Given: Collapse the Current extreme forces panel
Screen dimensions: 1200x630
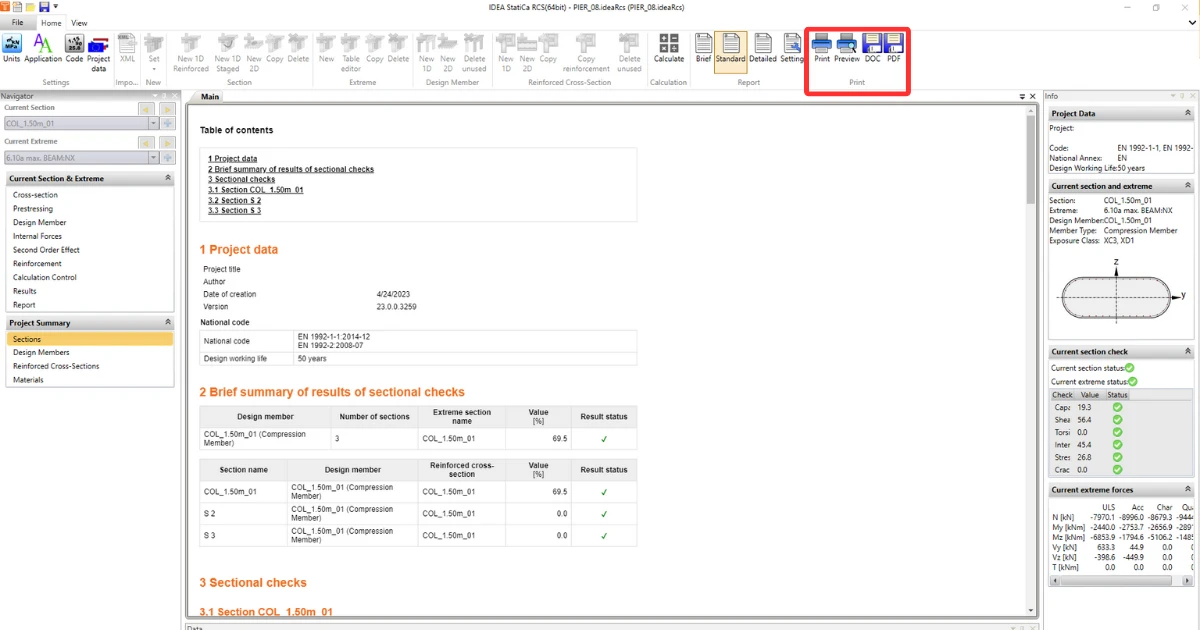Looking at the screenshot, I should [1187, 490].
